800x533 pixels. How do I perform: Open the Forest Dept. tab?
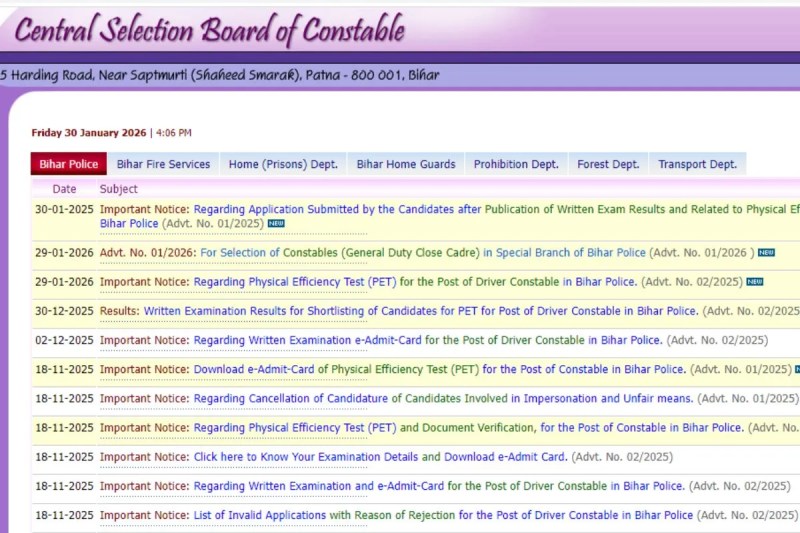pos(608,164)
